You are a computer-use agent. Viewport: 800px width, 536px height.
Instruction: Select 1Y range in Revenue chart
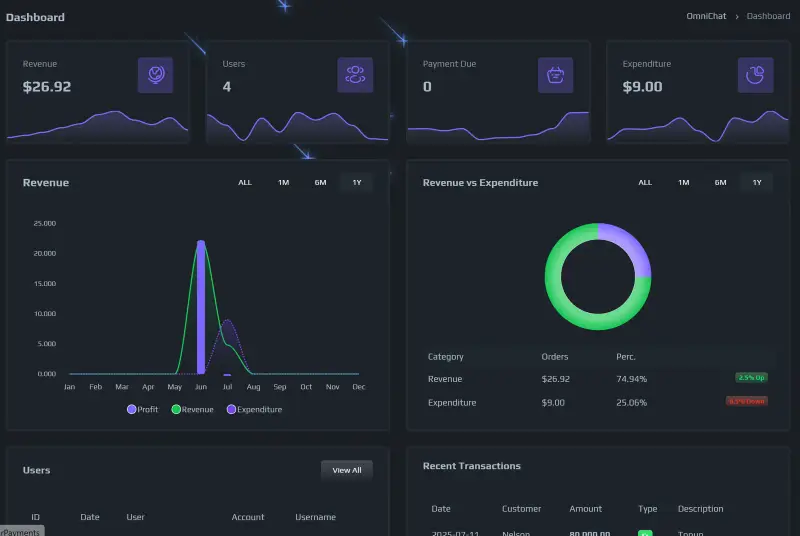pos(357,183)
